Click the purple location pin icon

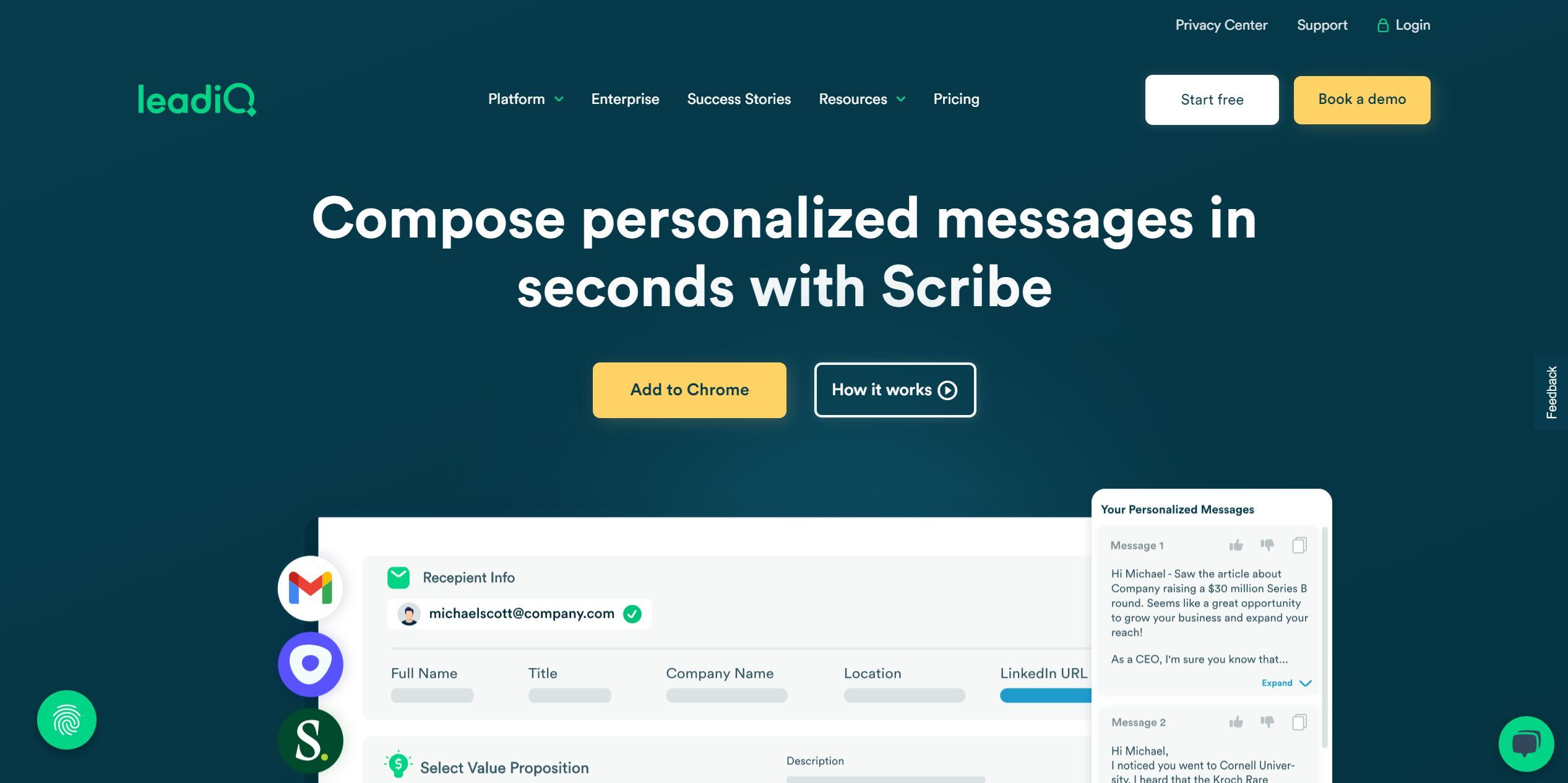coord(310,664)
